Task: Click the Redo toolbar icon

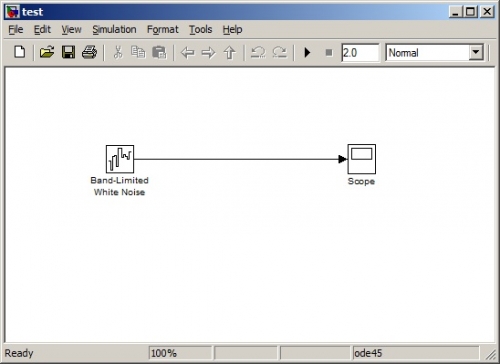Action: [x=279, y=52]
